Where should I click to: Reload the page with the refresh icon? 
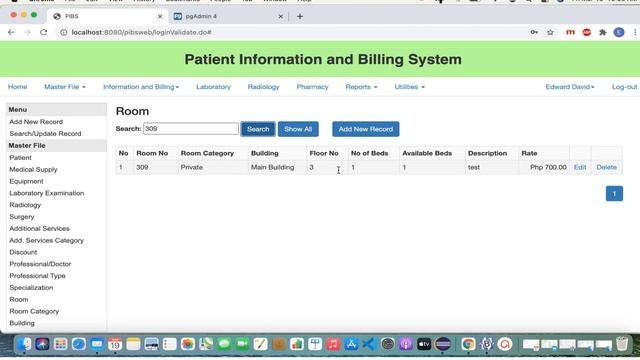coord(44,32)
